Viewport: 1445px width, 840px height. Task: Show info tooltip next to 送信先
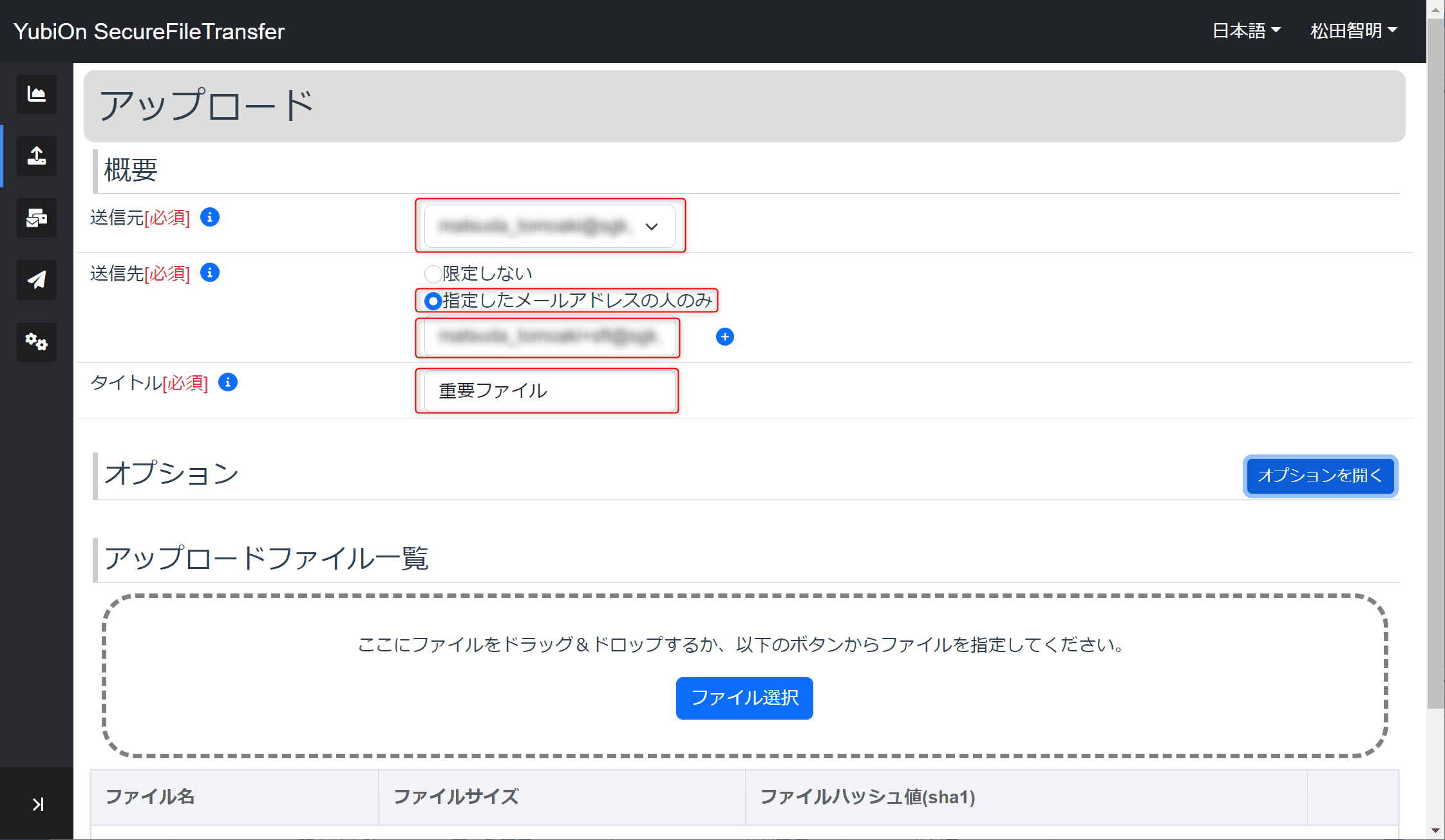[210, 273]
